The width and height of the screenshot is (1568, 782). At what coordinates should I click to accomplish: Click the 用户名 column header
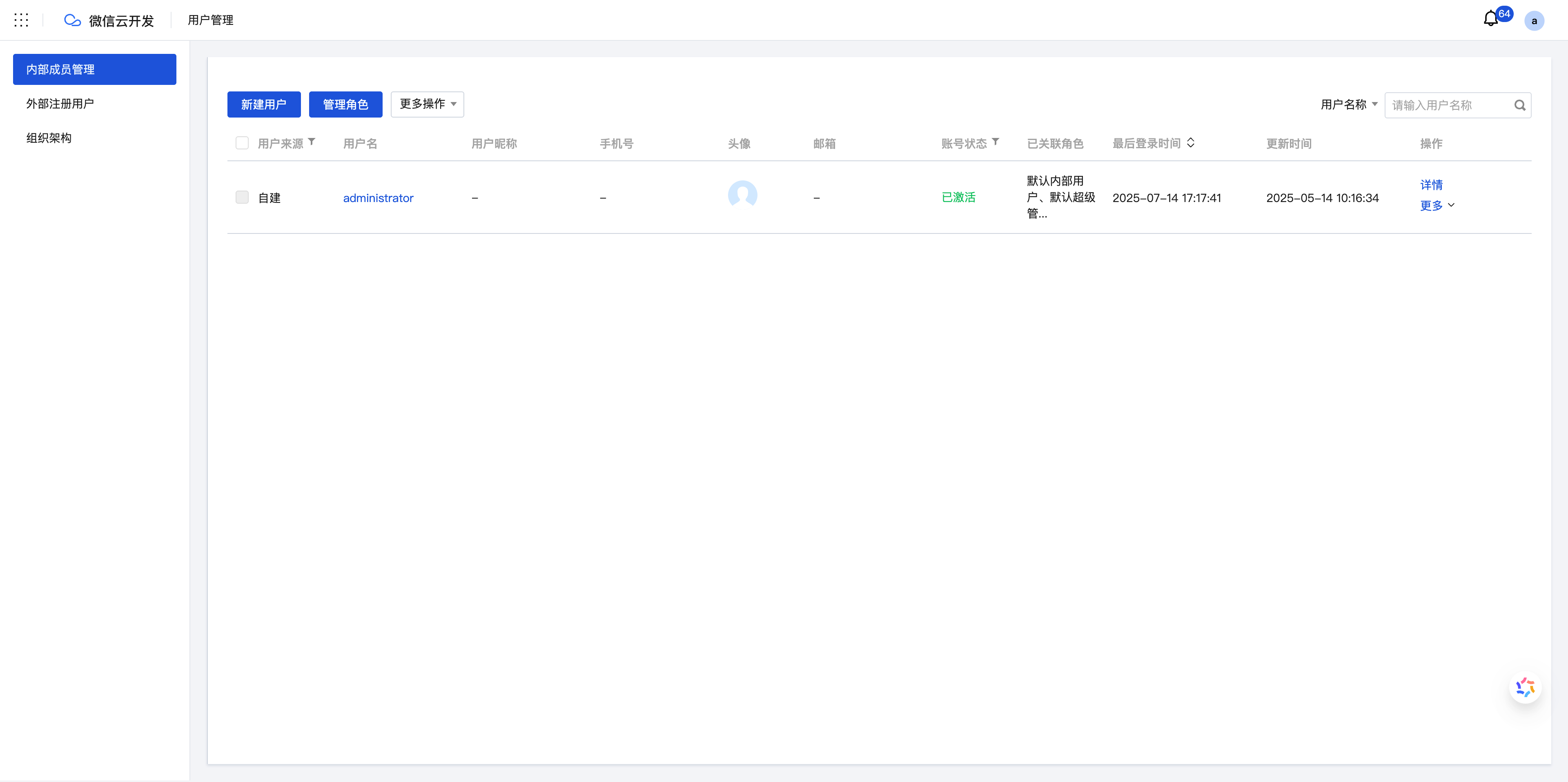tap(360, 144)
